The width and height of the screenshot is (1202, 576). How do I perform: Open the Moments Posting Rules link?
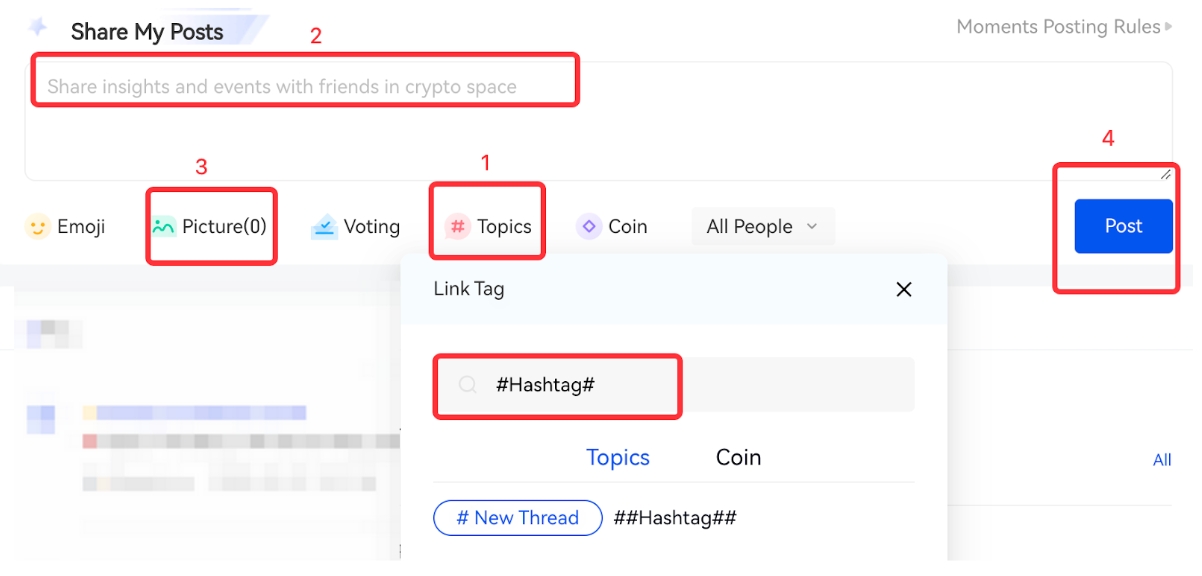(x=1058, y=27)
